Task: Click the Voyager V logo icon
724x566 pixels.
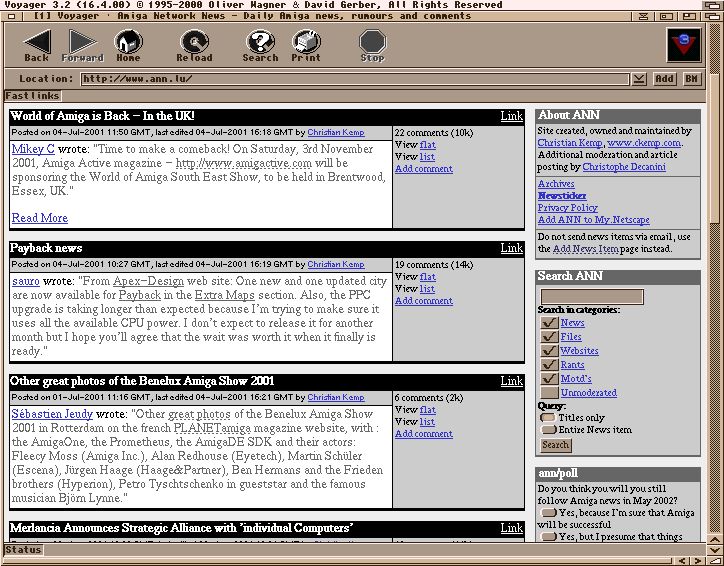Action: click(684, 45)
